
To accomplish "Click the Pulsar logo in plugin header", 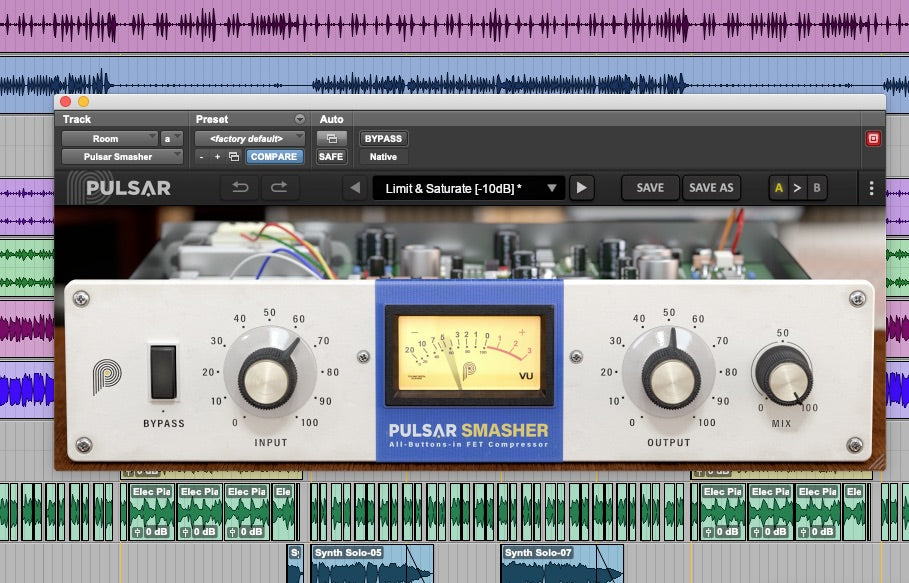I will [x=119, y=188].
